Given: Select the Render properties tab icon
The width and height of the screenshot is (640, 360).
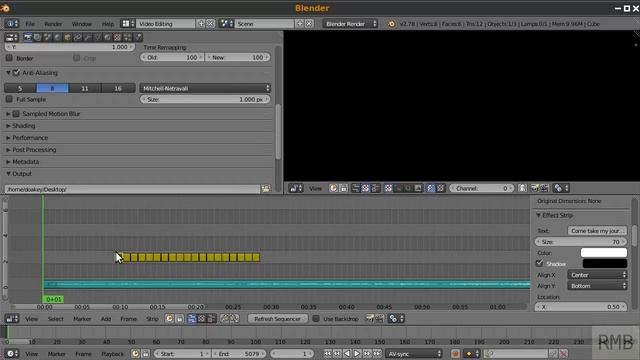Looking at the screenshot, I should [x=27, y=38].
